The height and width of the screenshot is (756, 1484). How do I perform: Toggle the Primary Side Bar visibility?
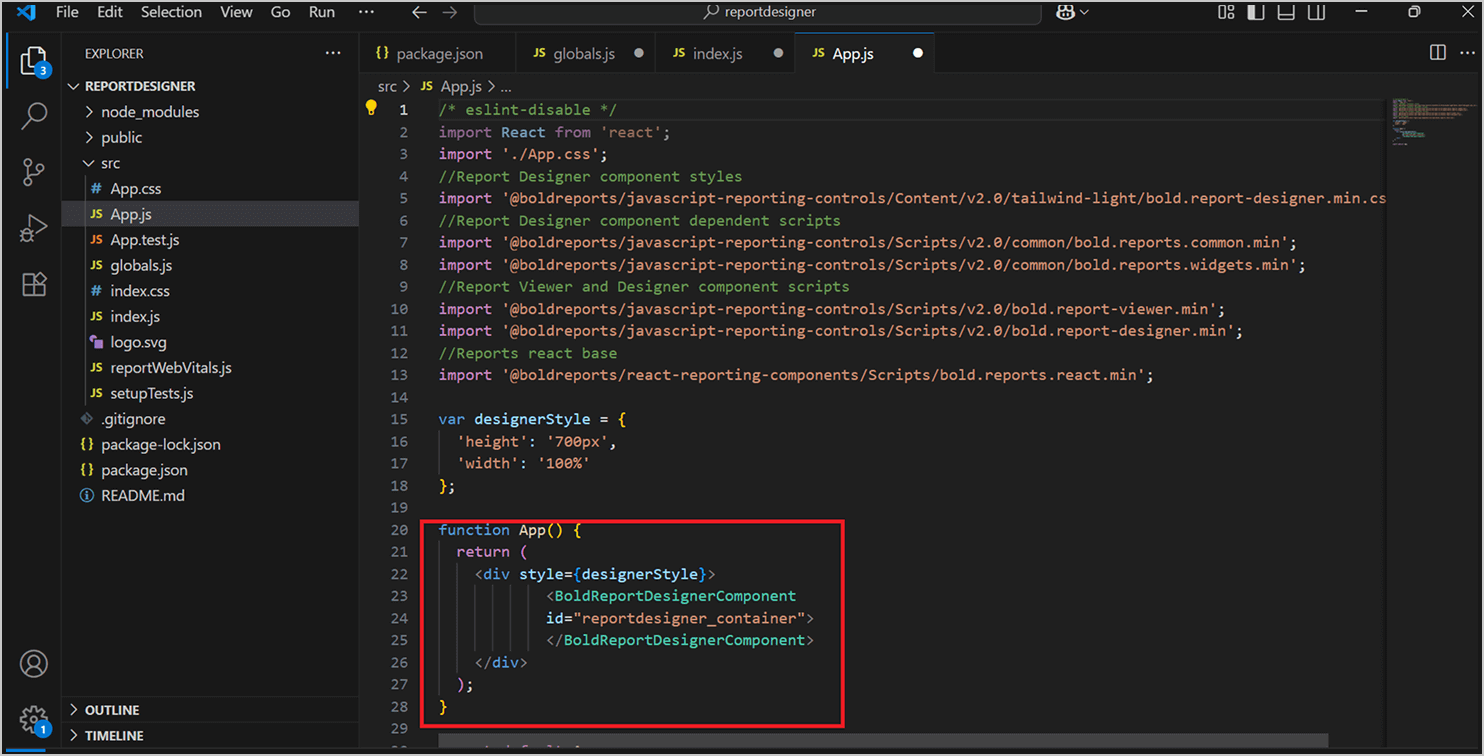(x=1255, y=12)
